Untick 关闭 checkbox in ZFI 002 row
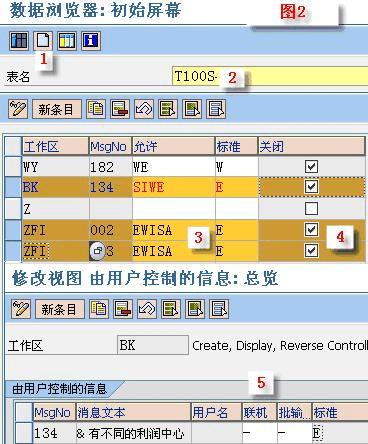 click(311, 230)
